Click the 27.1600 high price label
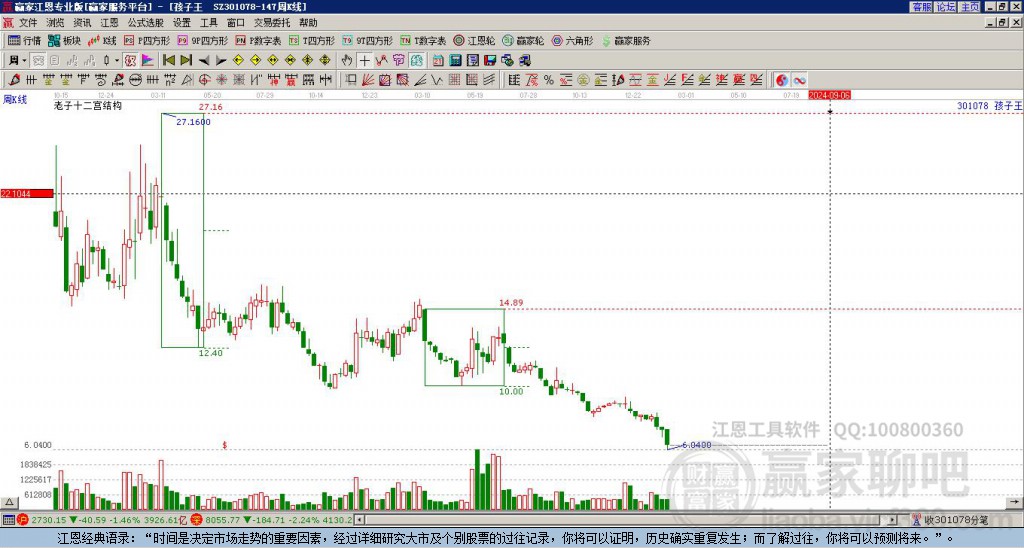This screenshot has height=548, width=1024. pos(193,122)
